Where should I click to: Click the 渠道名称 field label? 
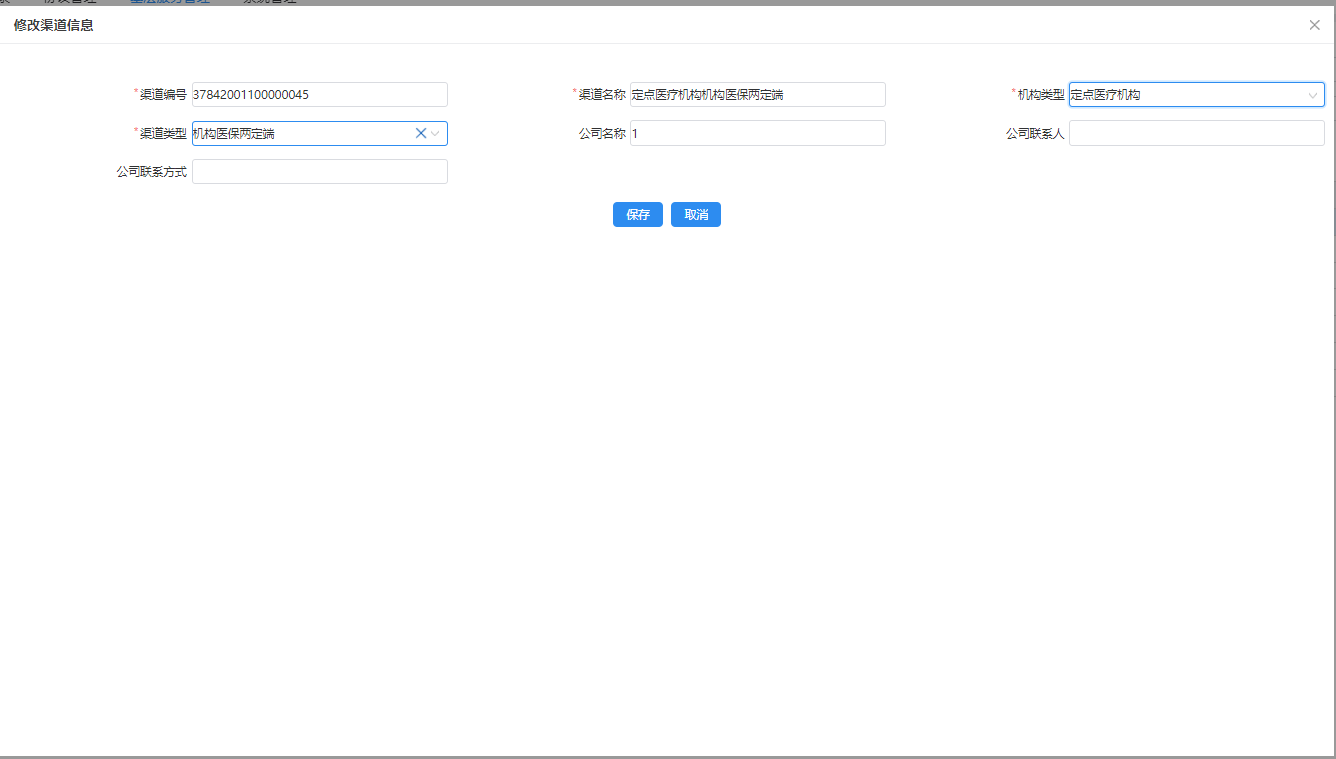click(x=602, y=95)
